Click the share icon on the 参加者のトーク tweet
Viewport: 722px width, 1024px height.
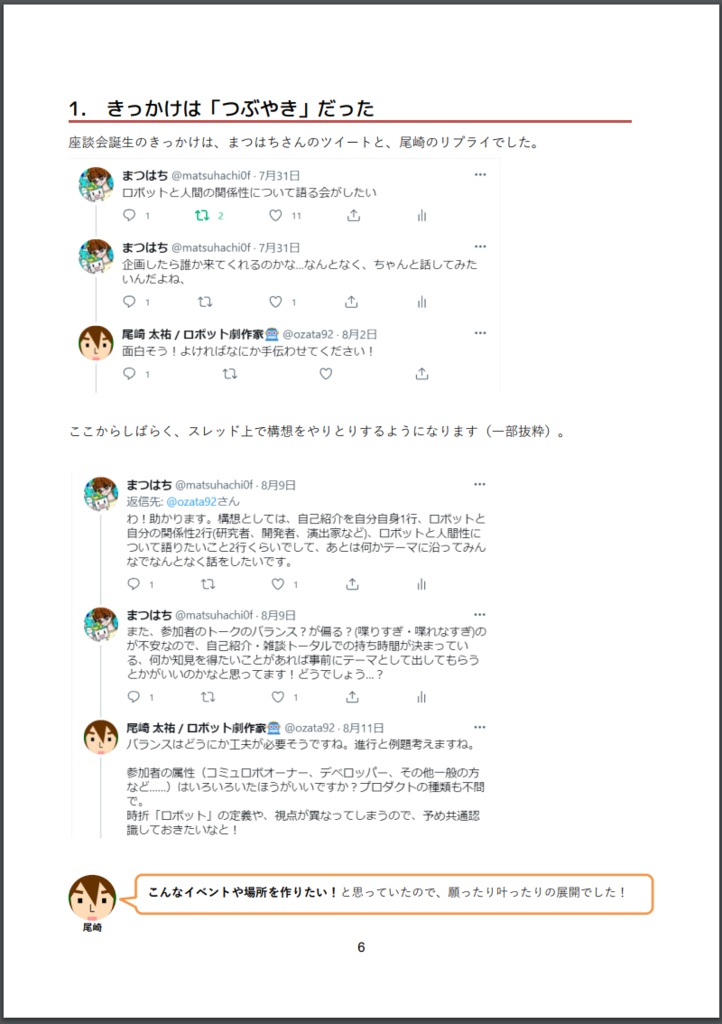[349, 696]
